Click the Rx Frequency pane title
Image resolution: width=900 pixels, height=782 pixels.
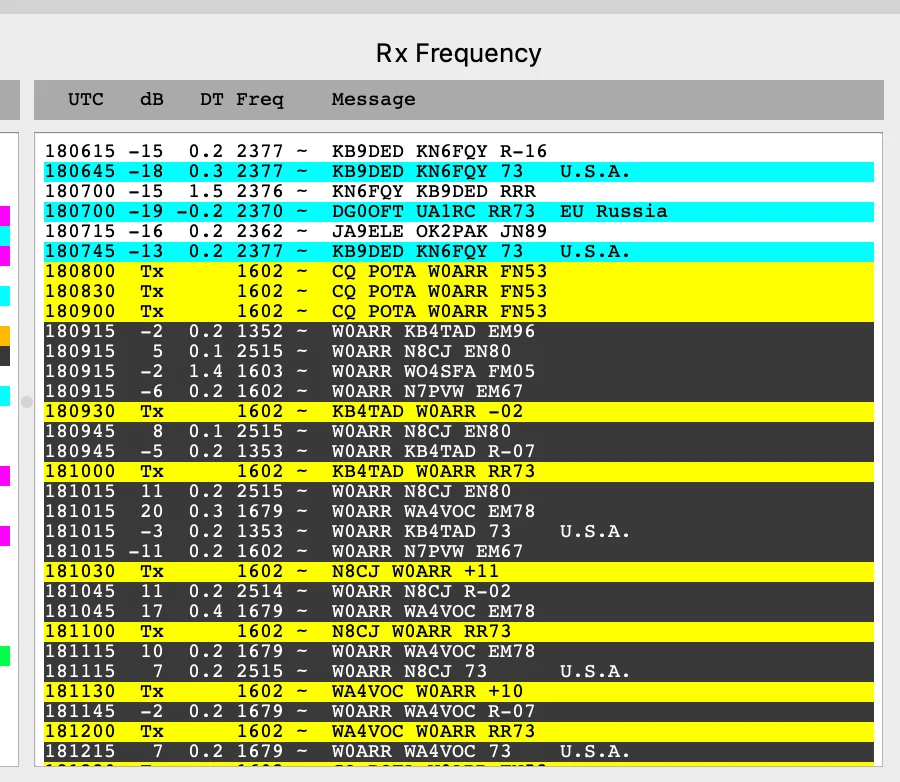click(459, 53)
